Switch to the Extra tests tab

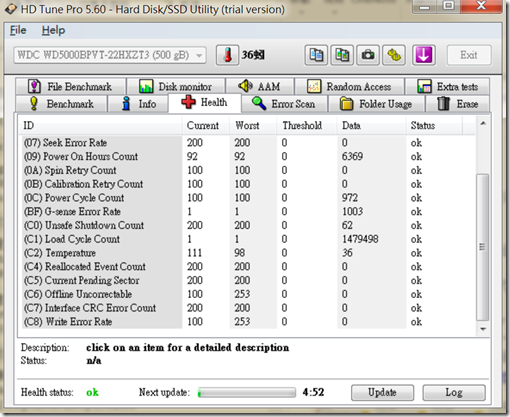click(x=447, y=87)
